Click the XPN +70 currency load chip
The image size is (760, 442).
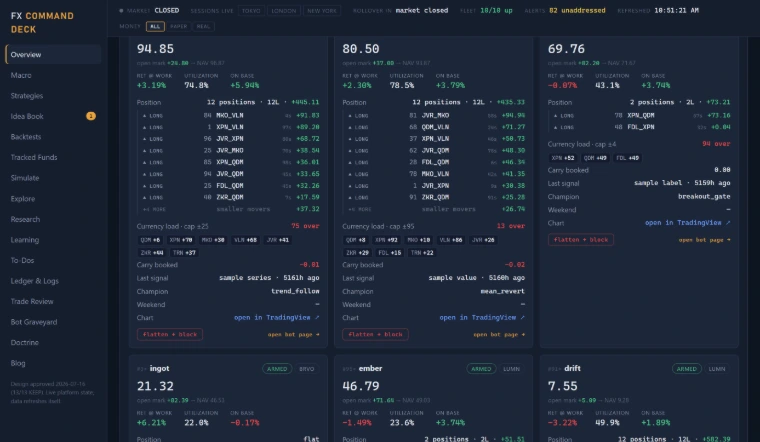pos(180,240)
